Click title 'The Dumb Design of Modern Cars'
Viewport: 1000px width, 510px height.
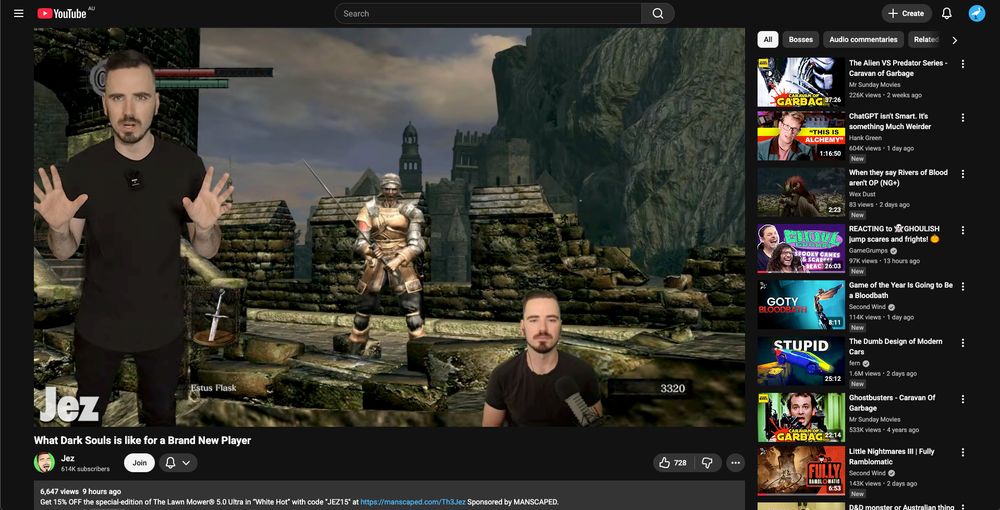[895, 346]
